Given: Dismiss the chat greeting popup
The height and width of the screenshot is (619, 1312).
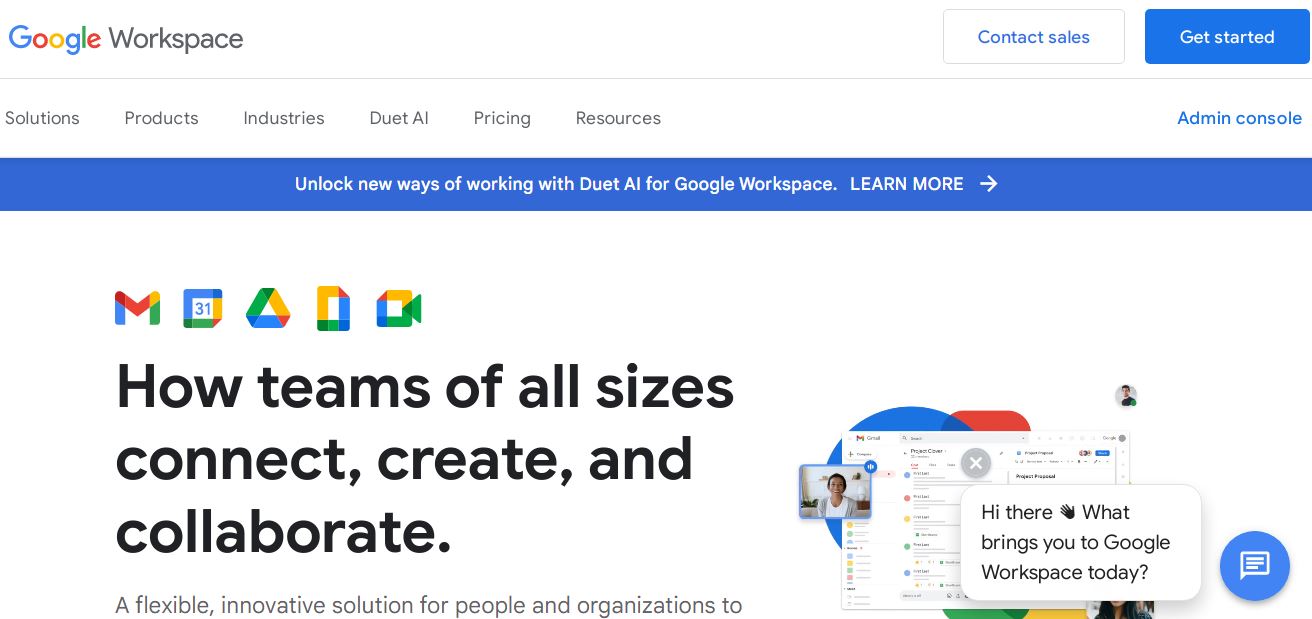Looking at the screenshot, I should pos(975,463).
